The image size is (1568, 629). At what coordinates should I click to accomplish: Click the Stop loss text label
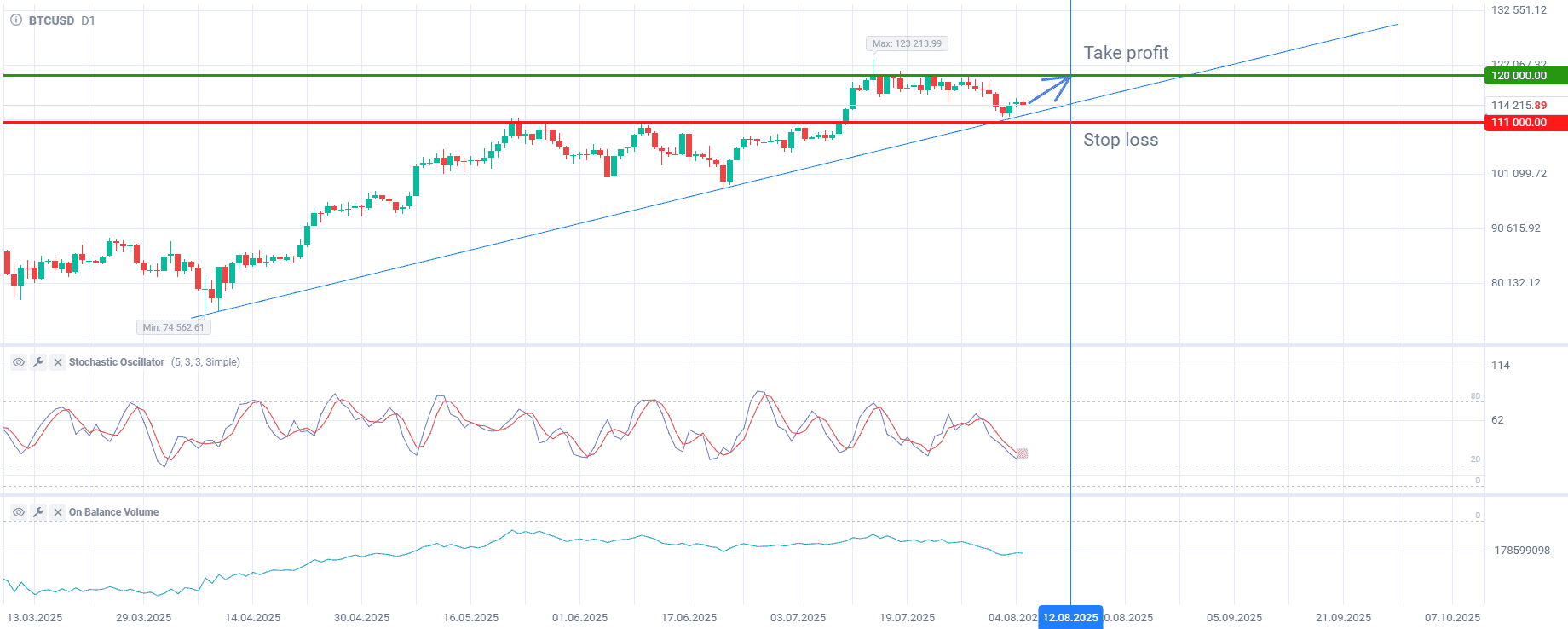(1121, 140)
